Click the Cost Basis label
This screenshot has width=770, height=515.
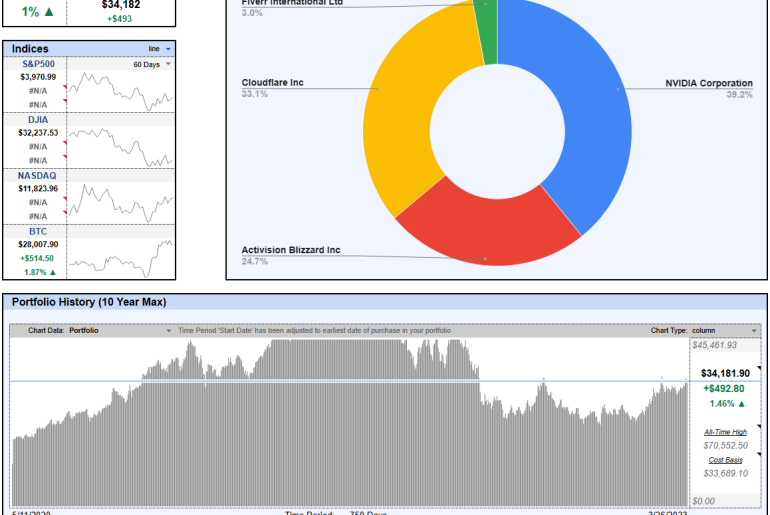(724, 461)
